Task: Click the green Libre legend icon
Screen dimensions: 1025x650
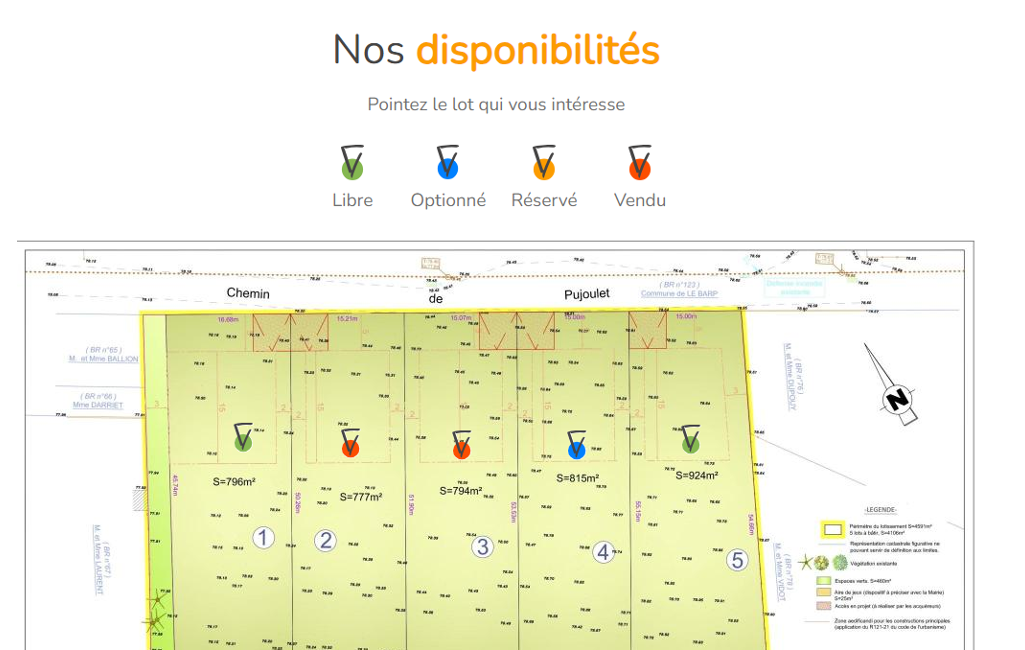Action: coord(352,163)
